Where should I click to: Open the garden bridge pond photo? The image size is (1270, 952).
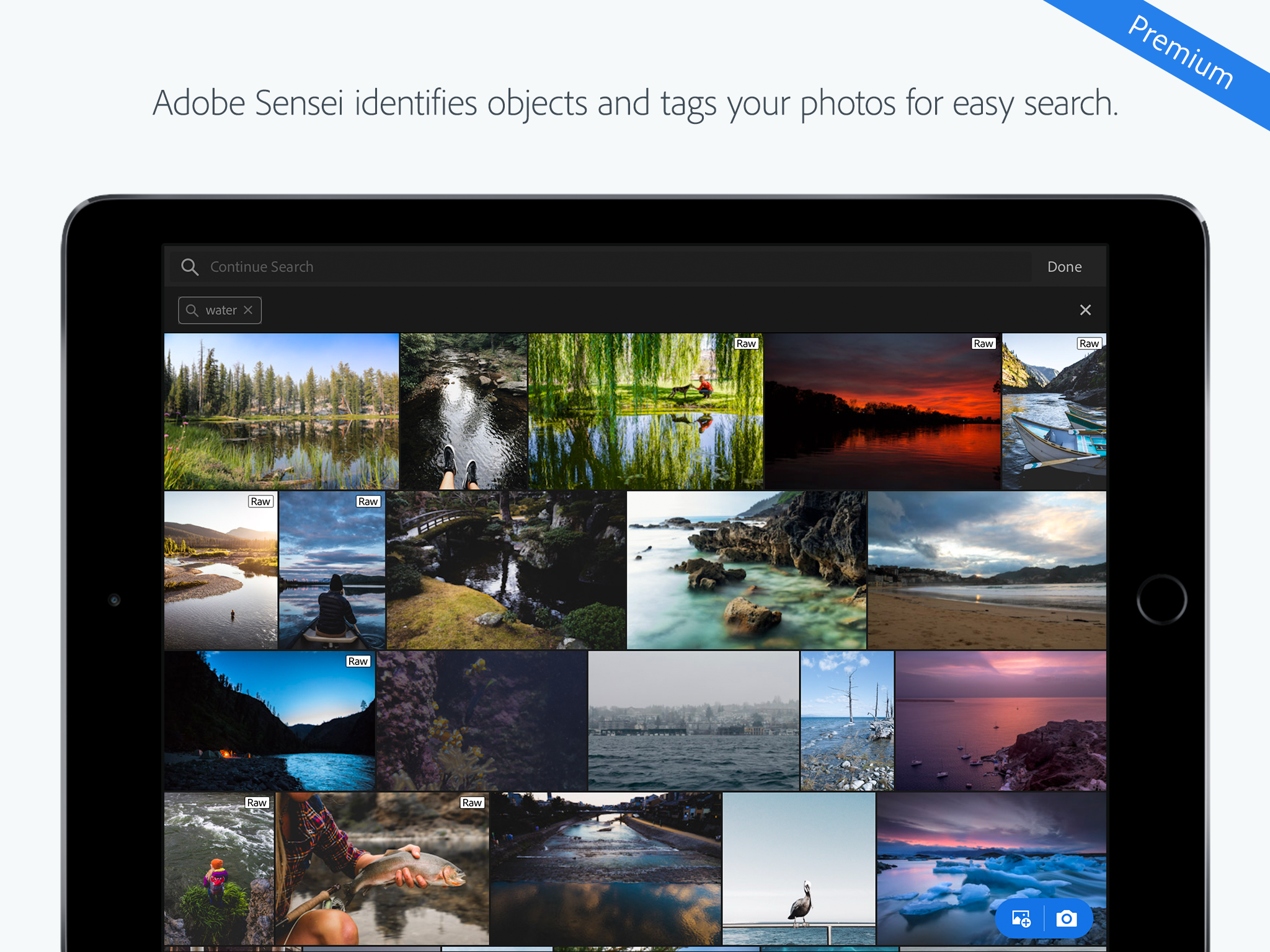(506, 570)
